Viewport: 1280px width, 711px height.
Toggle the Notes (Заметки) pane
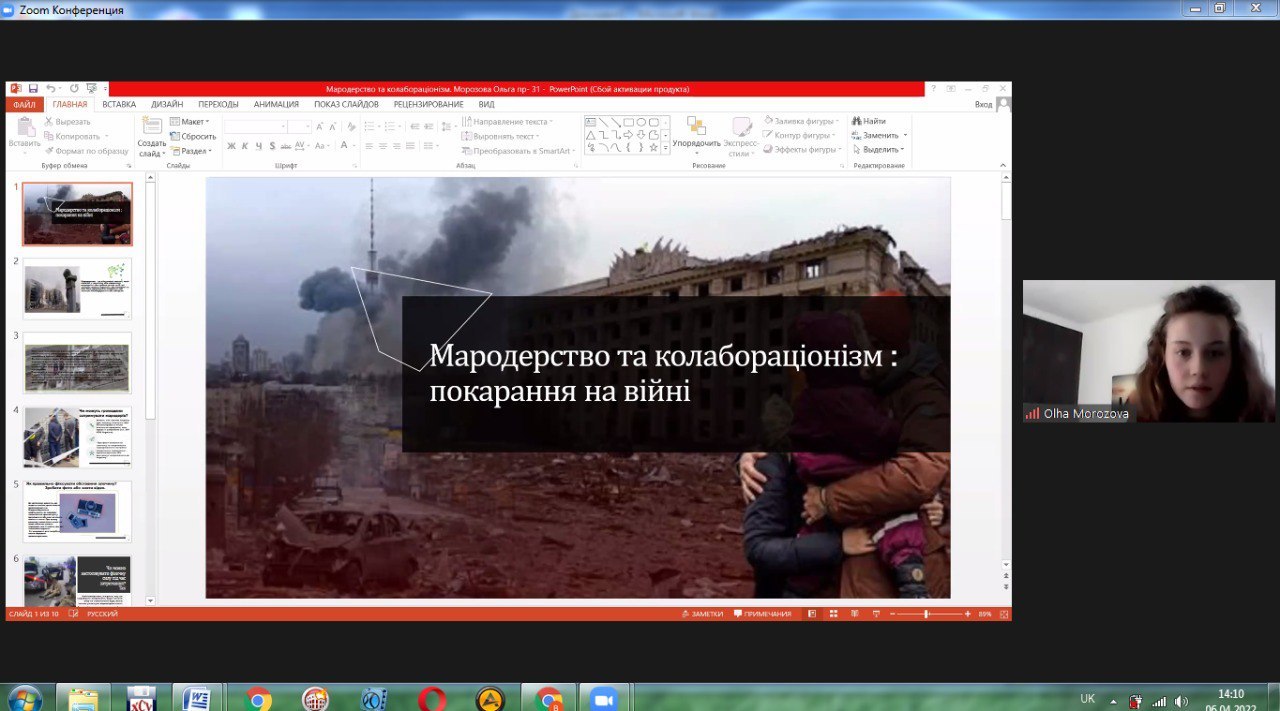[701, 614]
